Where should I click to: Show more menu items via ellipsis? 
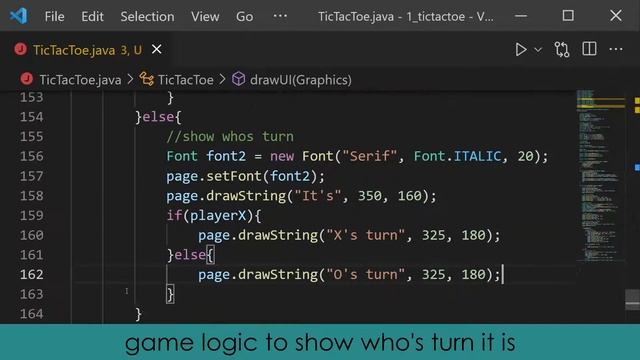280,16
